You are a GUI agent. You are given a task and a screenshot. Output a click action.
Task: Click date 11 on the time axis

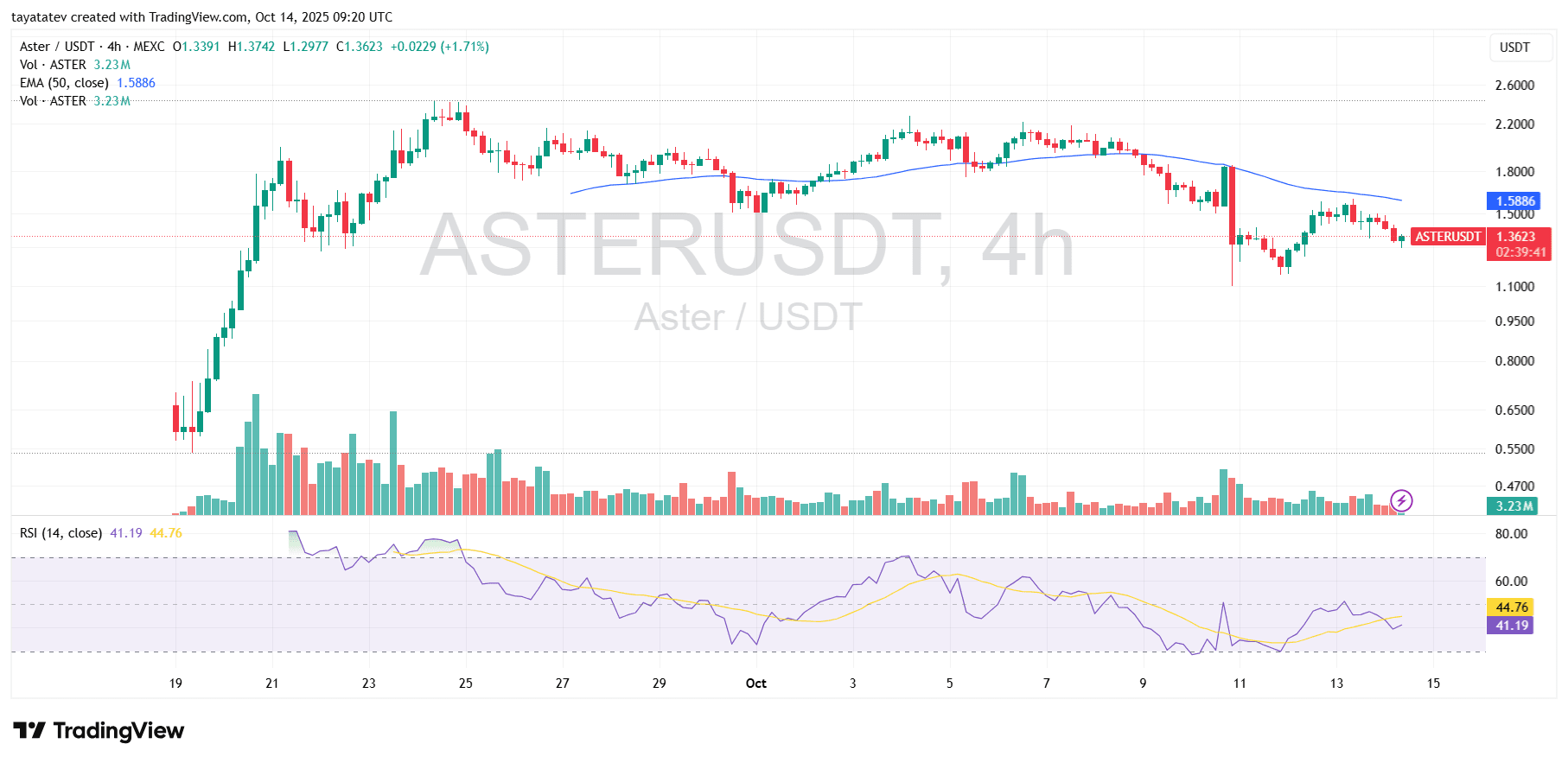pos(1240,684)
